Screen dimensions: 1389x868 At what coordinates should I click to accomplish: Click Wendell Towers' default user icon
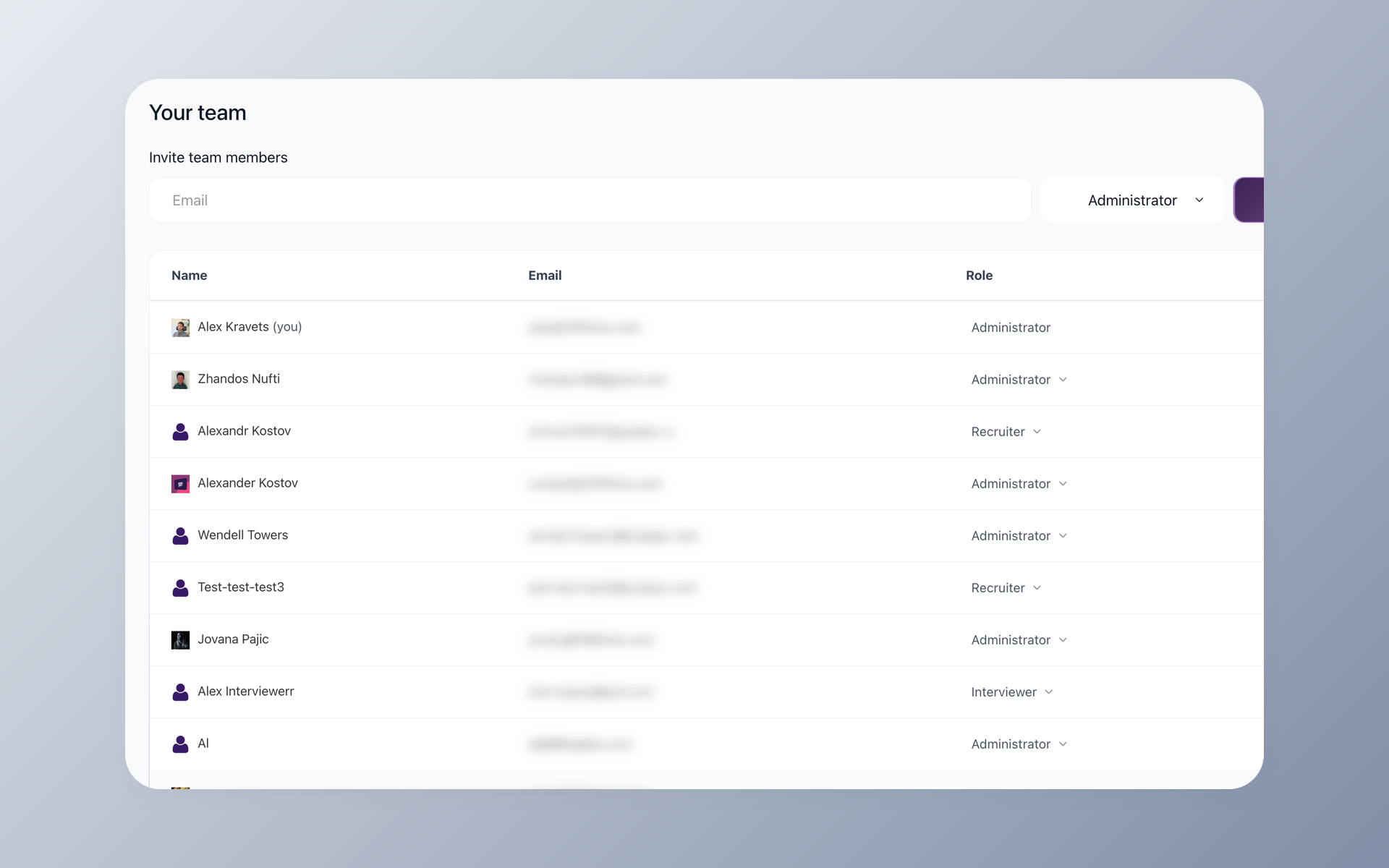180,536
